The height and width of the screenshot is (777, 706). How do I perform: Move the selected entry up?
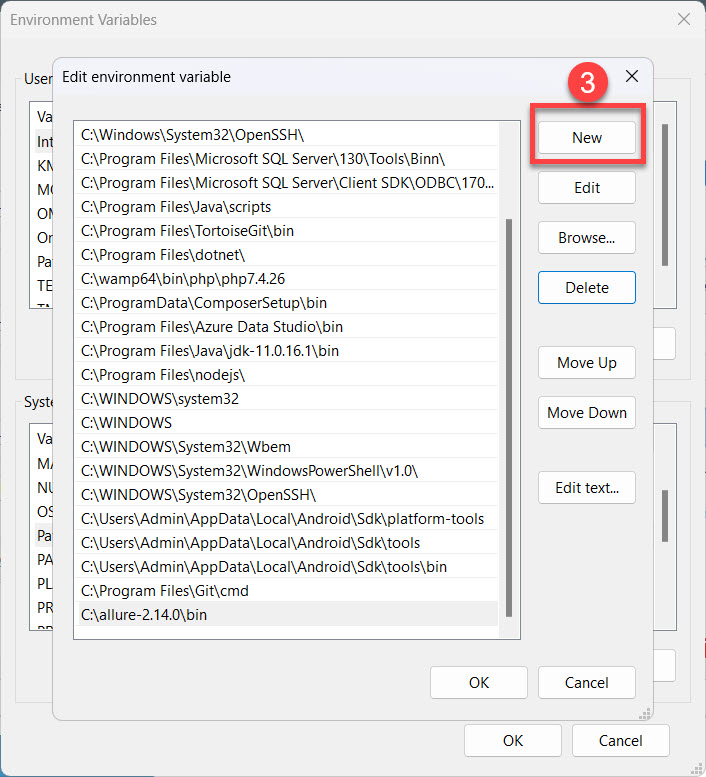586,363
